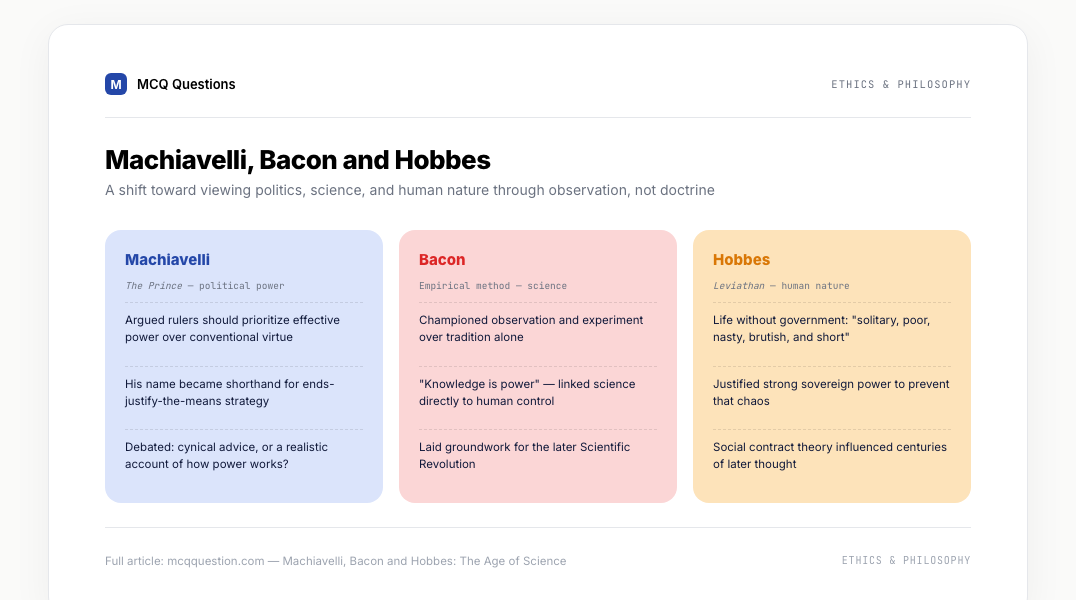The width and height of the screenshot is (1076, 600).
Task: Click the Debated: cynical advice bullet
Action: point(226,455)
